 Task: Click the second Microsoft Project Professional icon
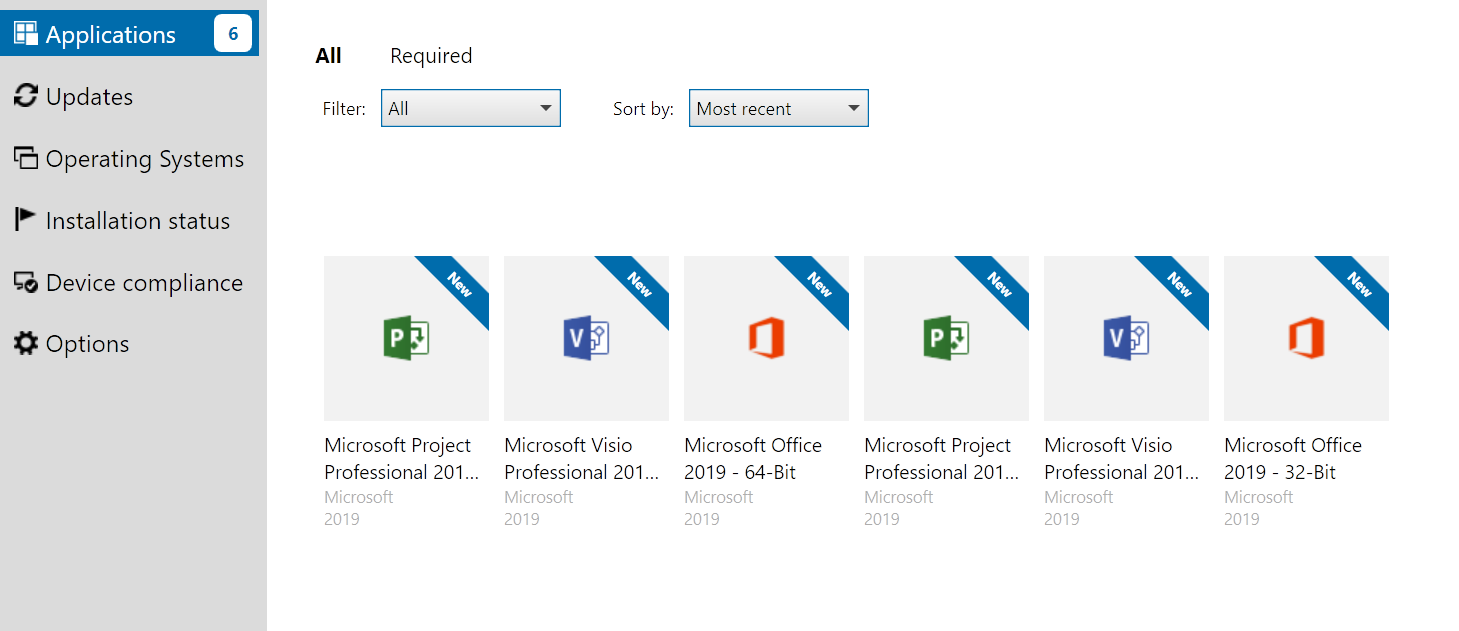(946, 338)
